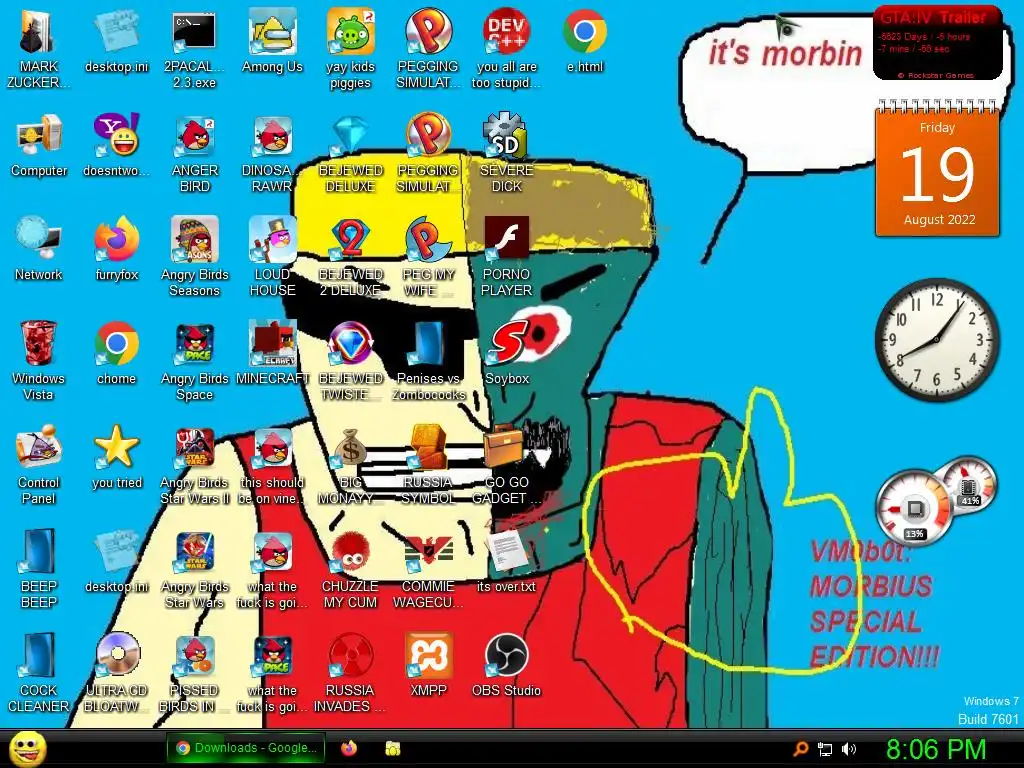Open the taskbar search magnifier icon
Screen dimensions: 1024x768
click(800, 749)
